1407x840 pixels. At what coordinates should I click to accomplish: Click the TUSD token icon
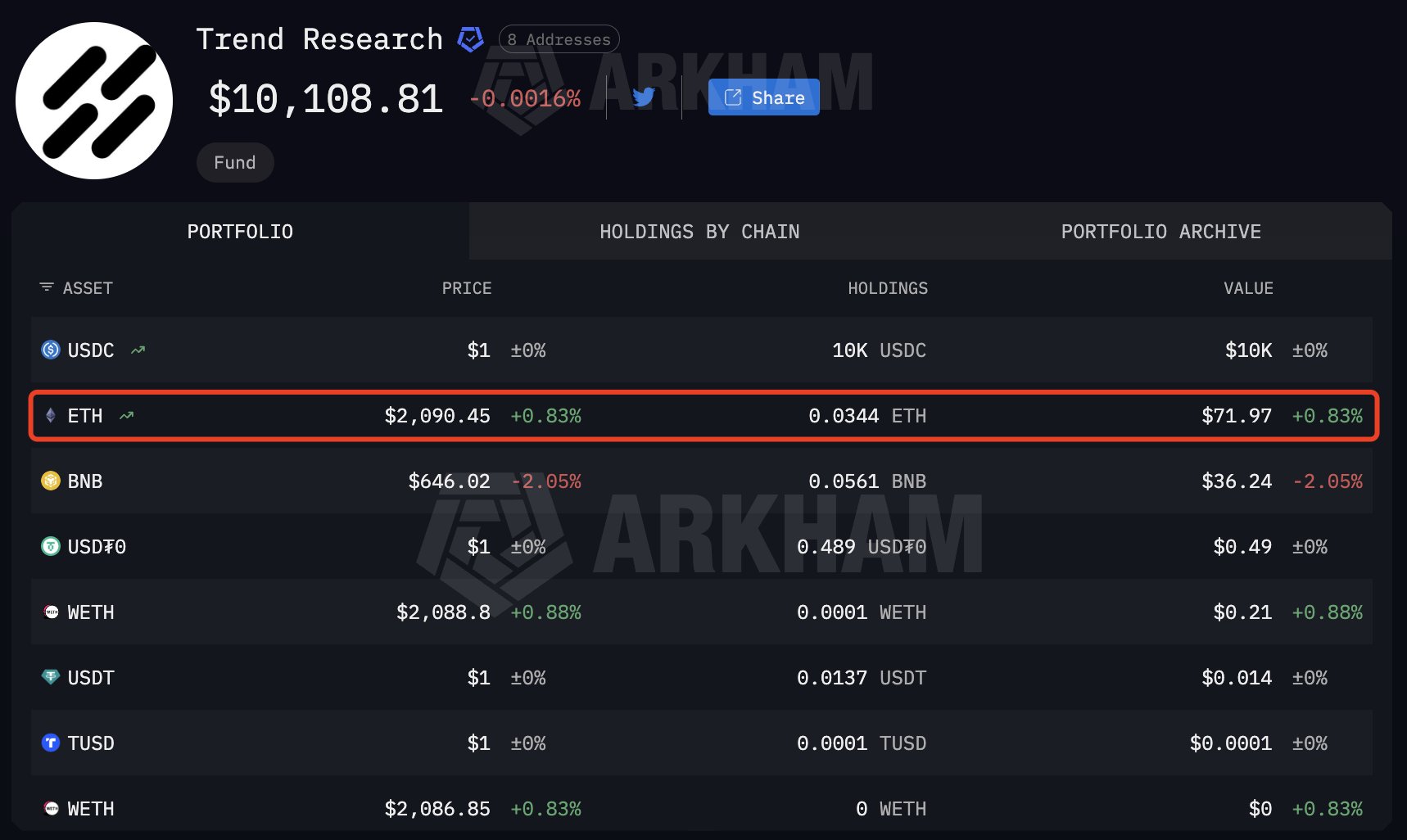51,743
